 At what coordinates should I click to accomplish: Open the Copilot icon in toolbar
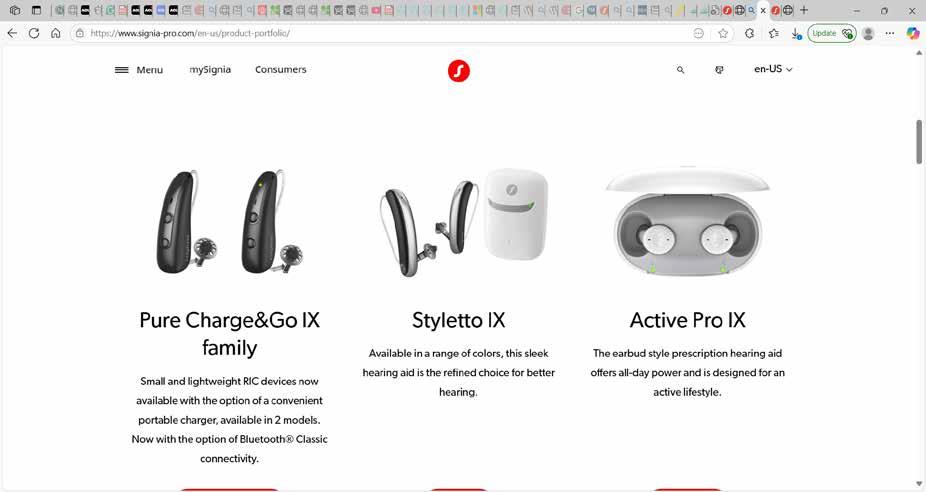click(913, 33)
